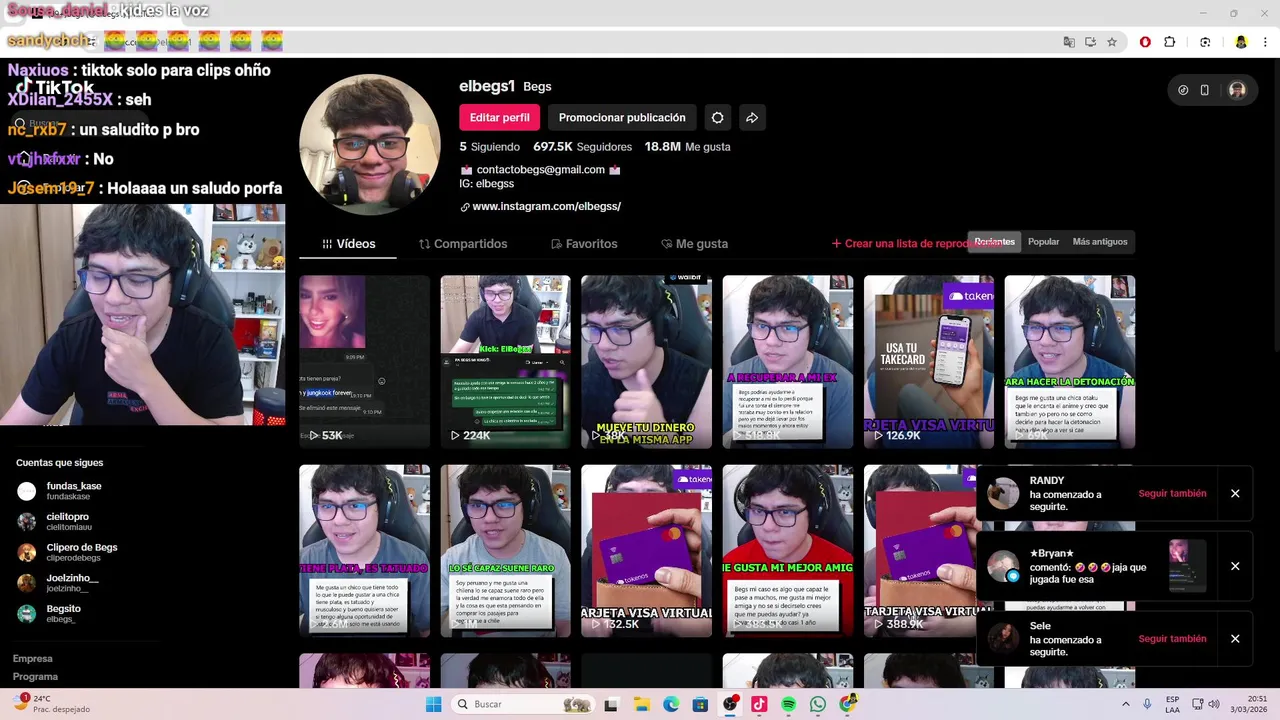Open the Windows Start menu
The height and width of the screenshot is (720, 1280).
tap(433, 704)
